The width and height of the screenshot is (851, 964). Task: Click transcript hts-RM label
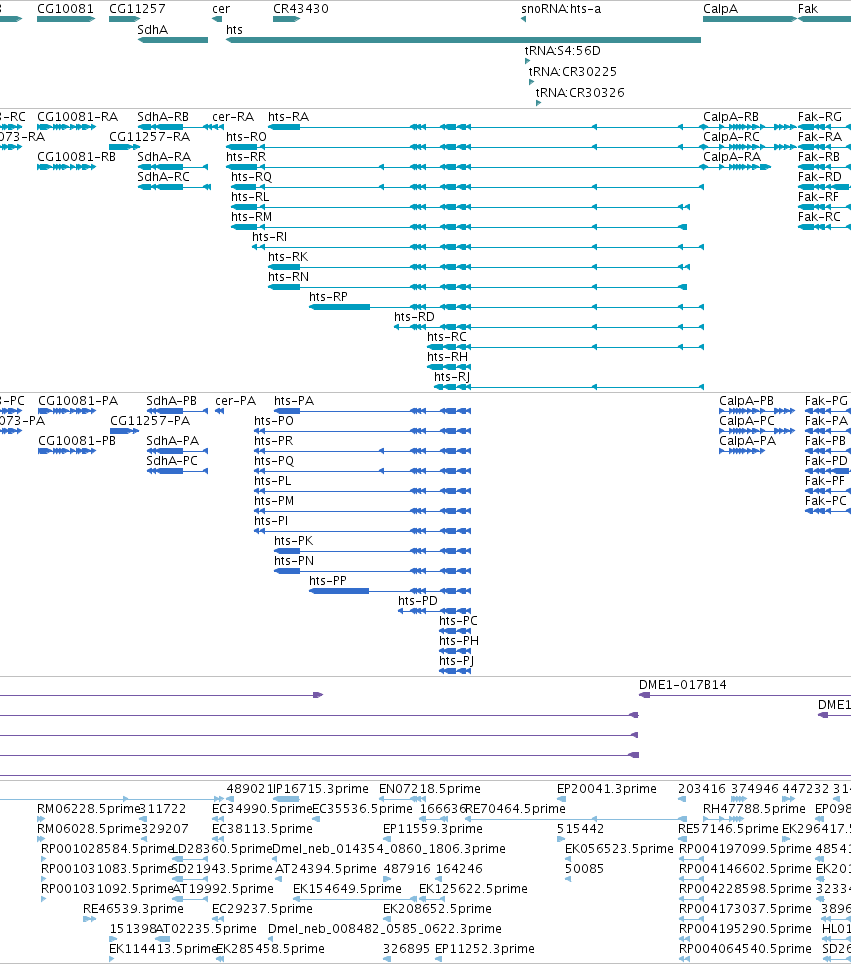(251, 216)
